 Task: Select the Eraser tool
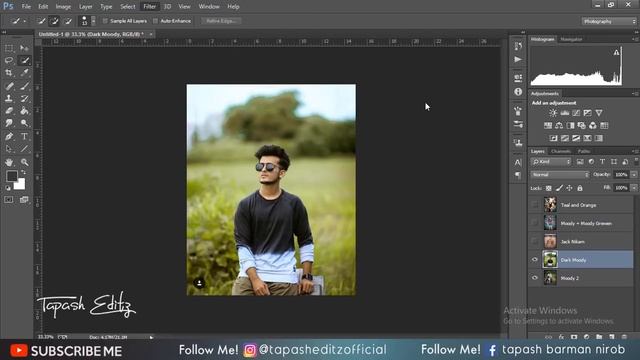click(9, 111)
